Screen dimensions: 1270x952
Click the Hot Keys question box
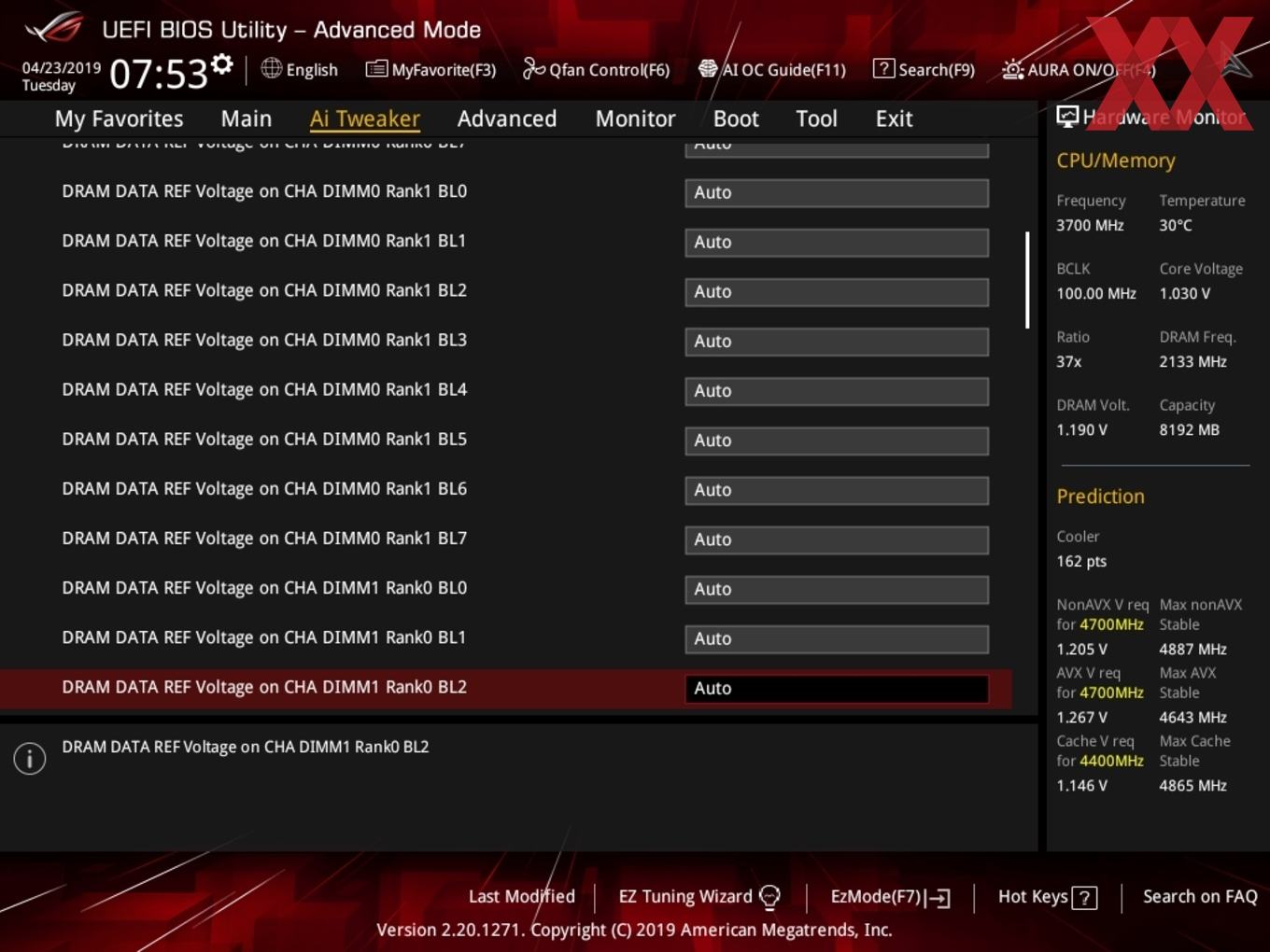[x=1084, y=898]
